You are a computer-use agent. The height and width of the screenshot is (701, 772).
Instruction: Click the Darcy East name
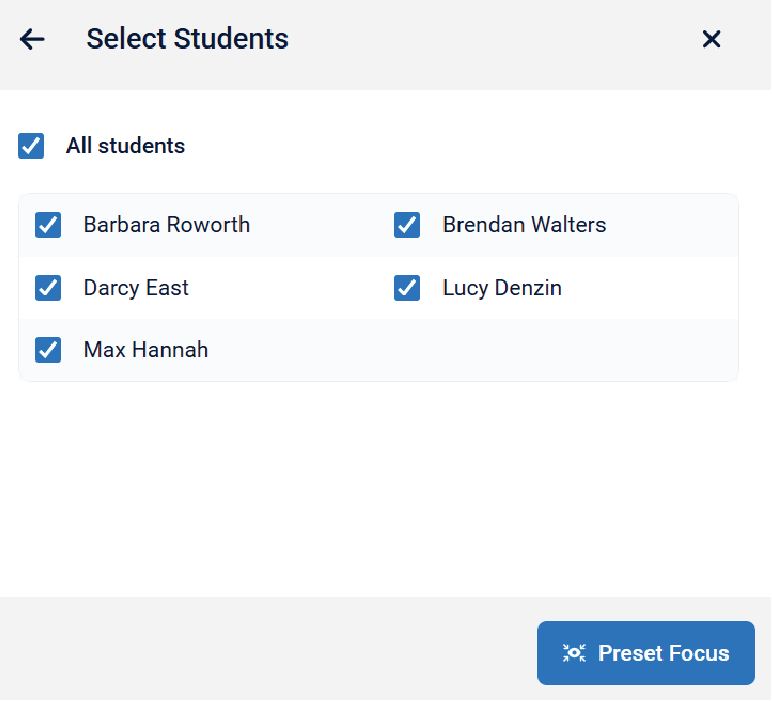pos(136,288)
